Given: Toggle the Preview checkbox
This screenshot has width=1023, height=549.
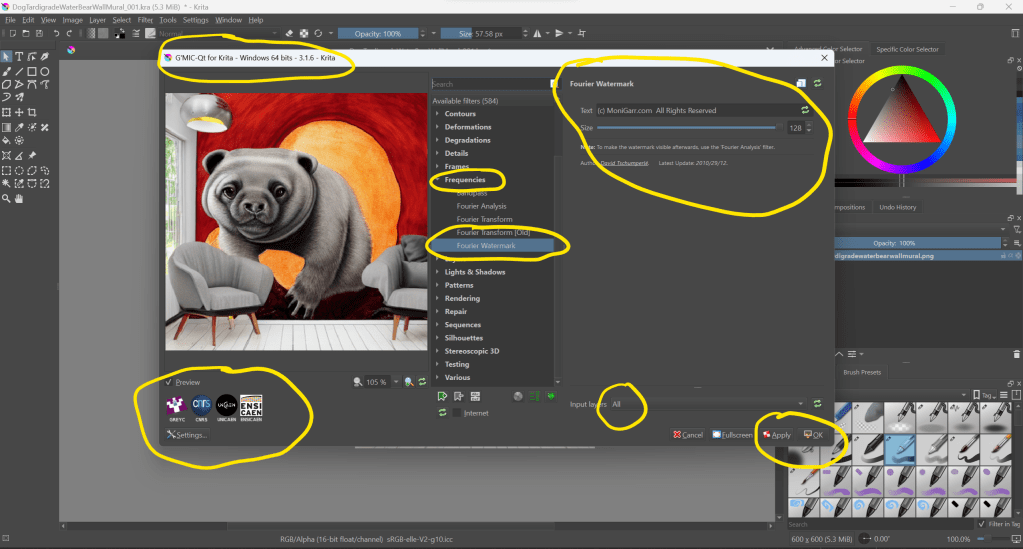Looking at the screenshot, I should coord(169,382).
